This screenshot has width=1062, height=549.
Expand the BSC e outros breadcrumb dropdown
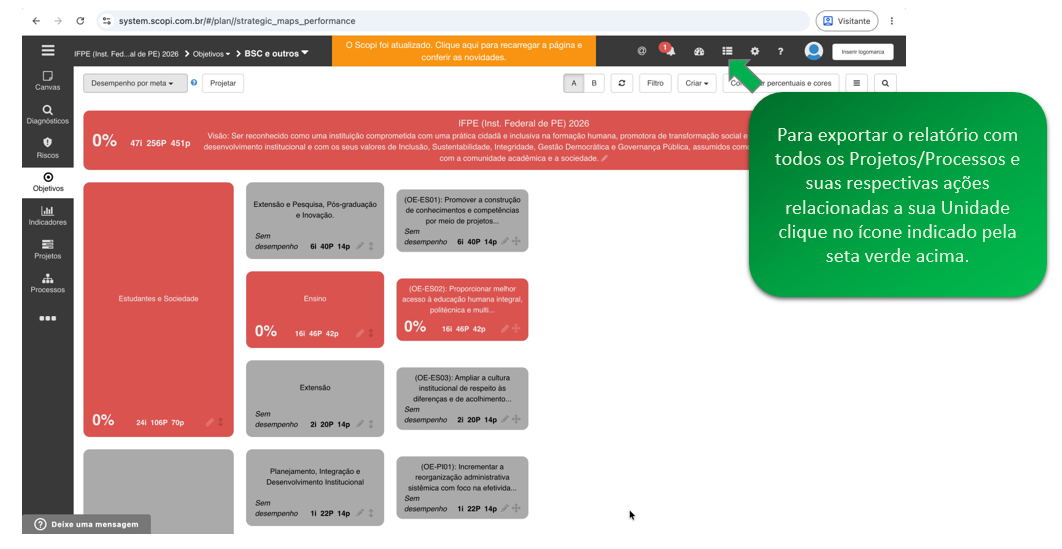coord(276,53)
